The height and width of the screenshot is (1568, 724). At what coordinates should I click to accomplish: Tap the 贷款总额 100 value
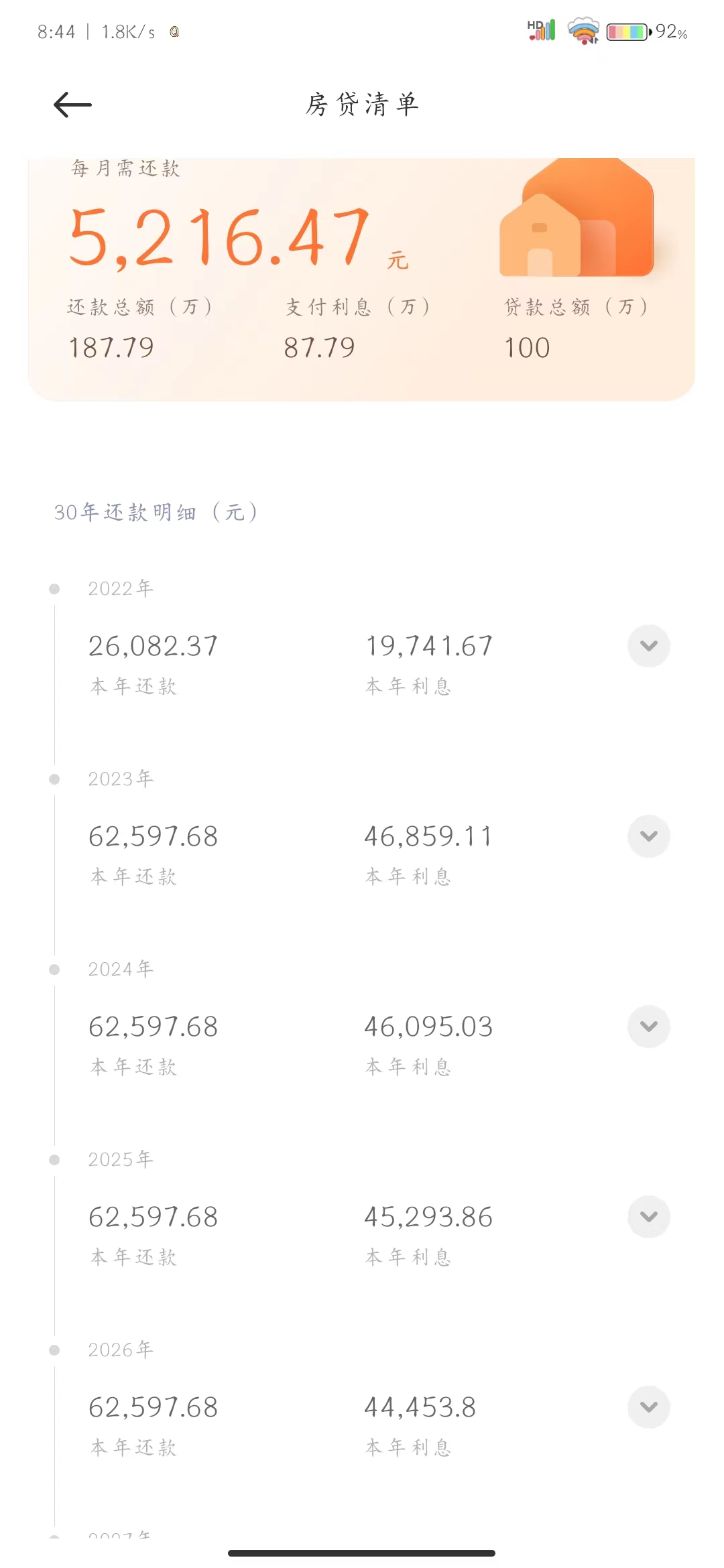point(527,348)
